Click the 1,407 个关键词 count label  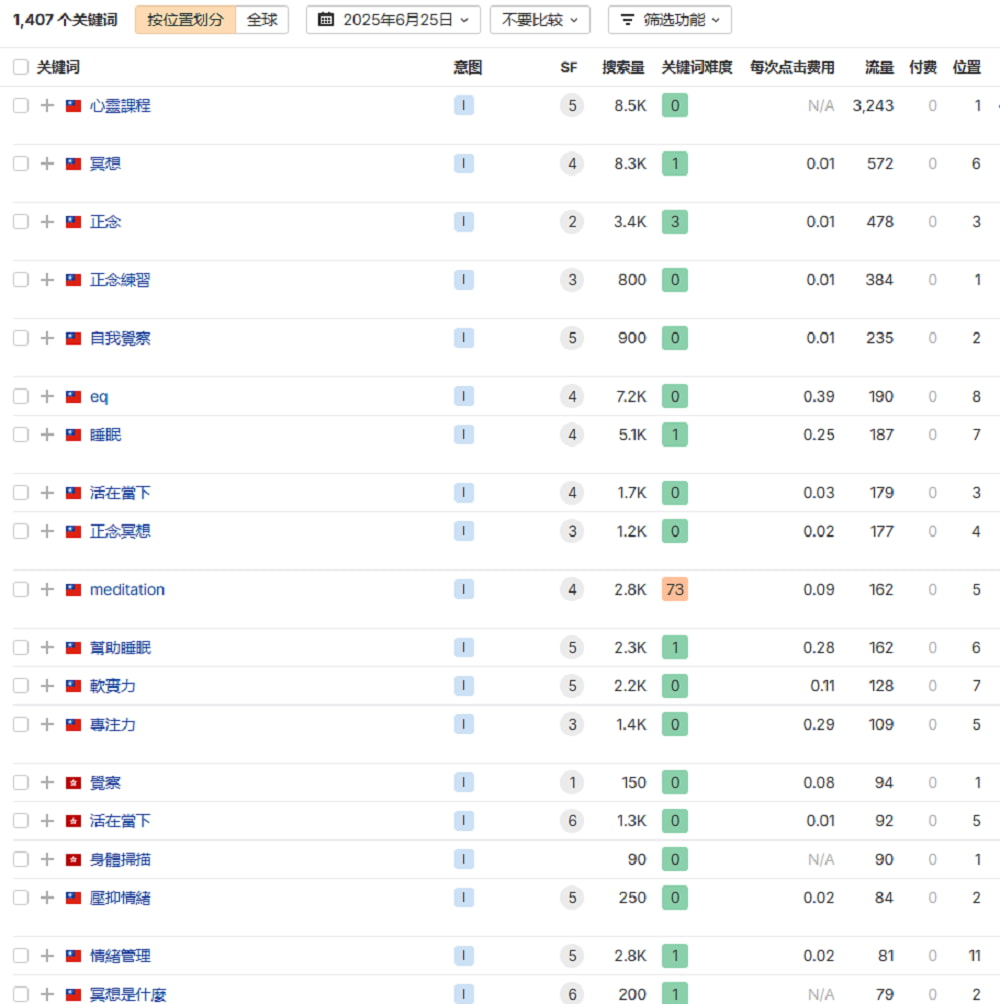65,20
